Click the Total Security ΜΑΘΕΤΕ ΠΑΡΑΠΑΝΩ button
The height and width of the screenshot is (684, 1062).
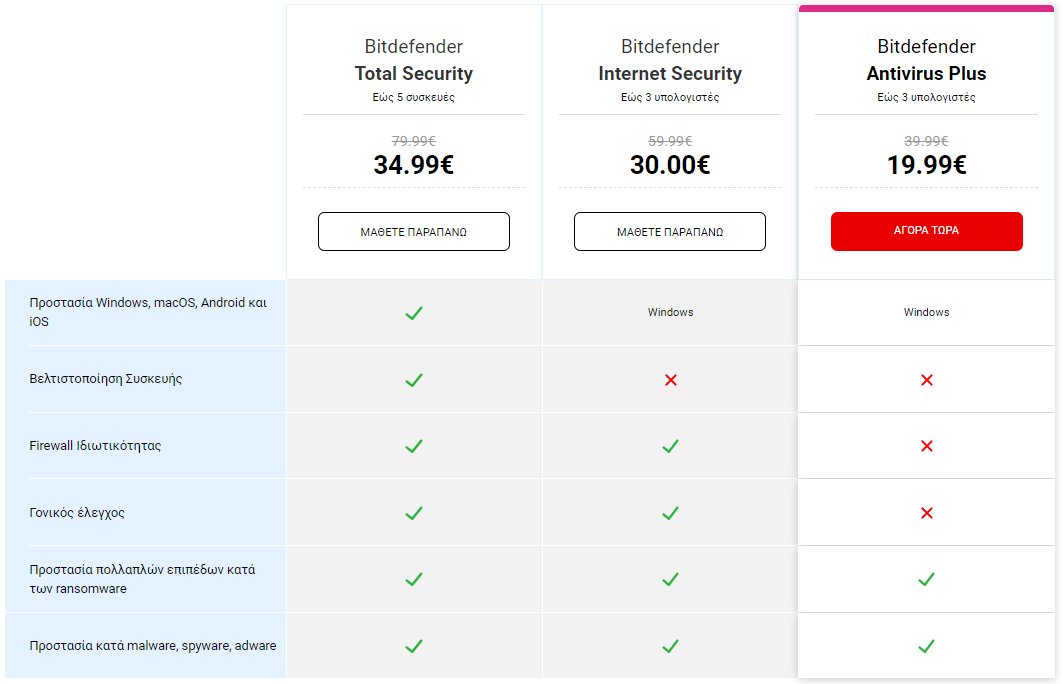(x=413, y=231)
